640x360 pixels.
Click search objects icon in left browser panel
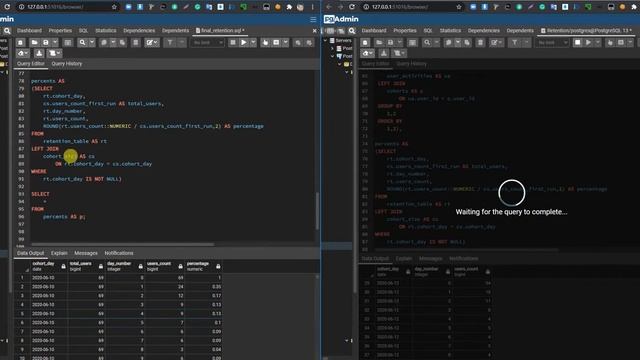click(x=7, y=31)
